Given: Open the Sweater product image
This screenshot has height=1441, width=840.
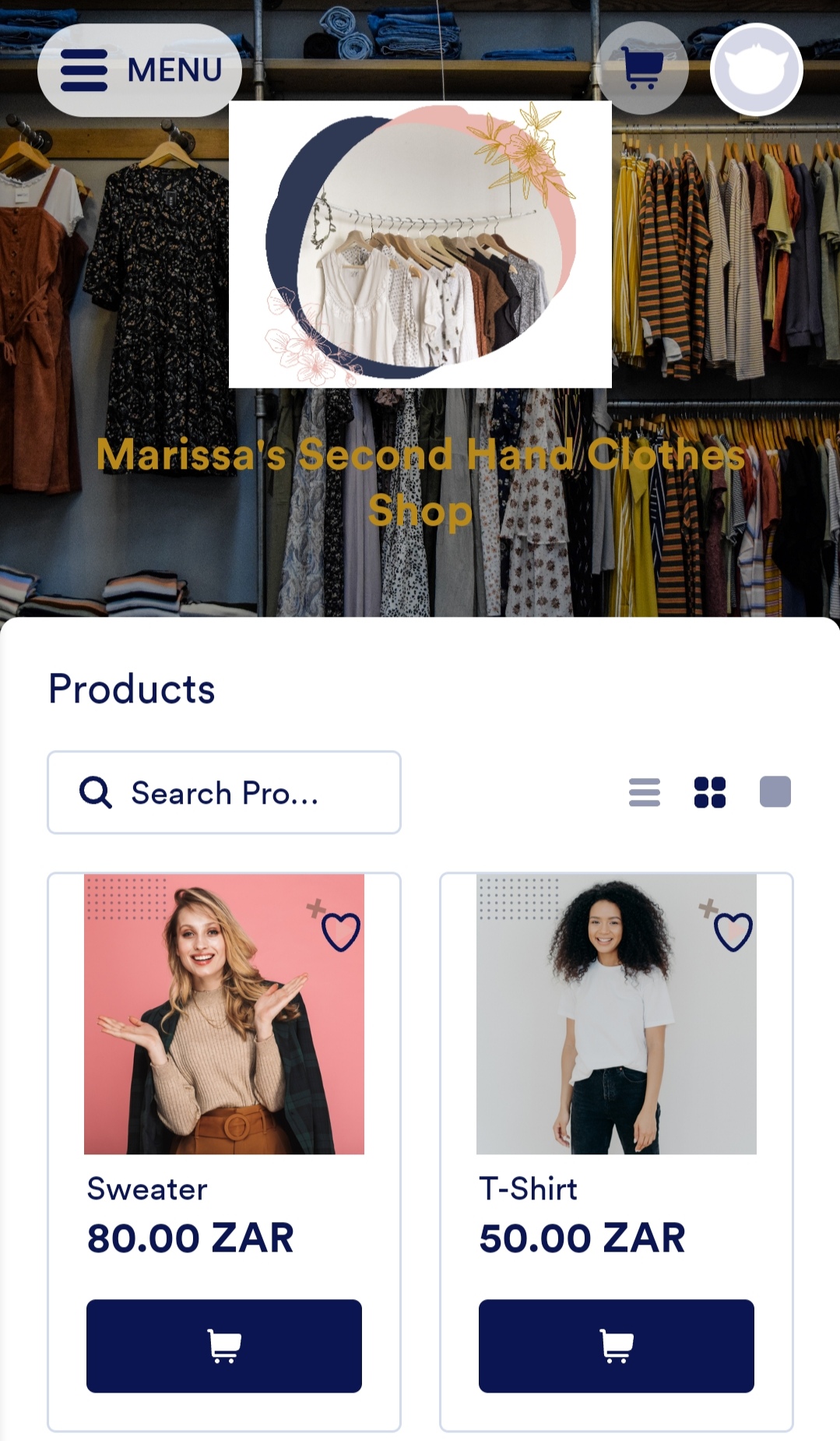Looking at the screenshot, I should pyautogui.click(x=224, y=1014).
